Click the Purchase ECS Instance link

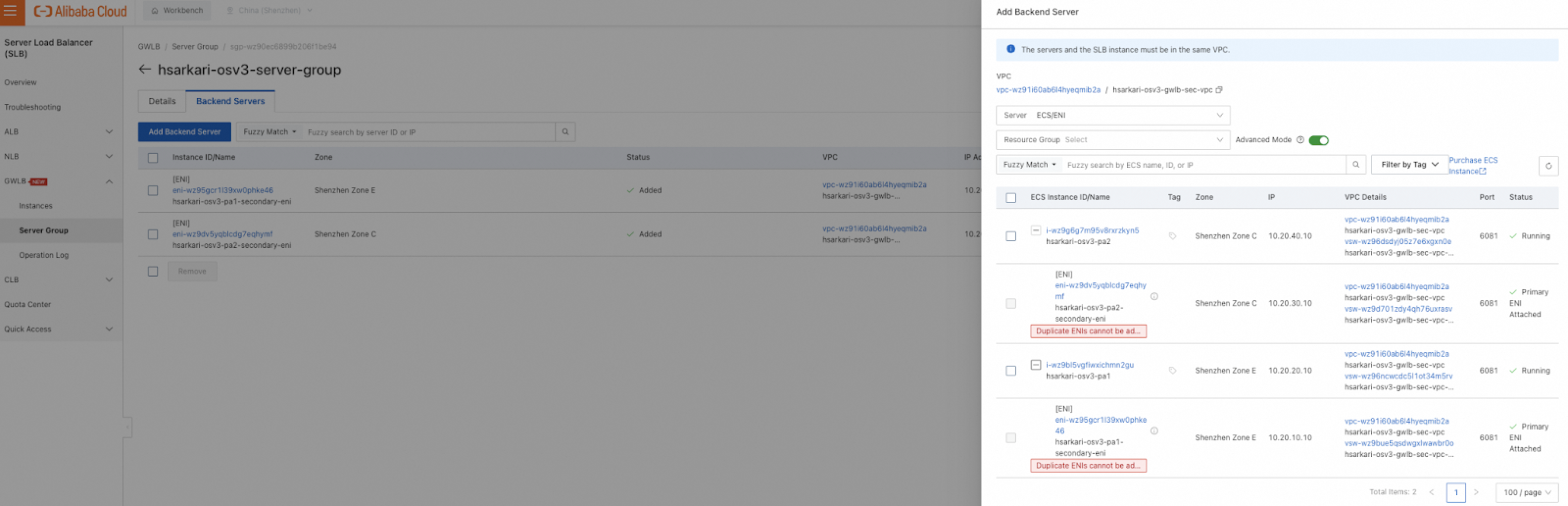click(x=1472, y=166)
